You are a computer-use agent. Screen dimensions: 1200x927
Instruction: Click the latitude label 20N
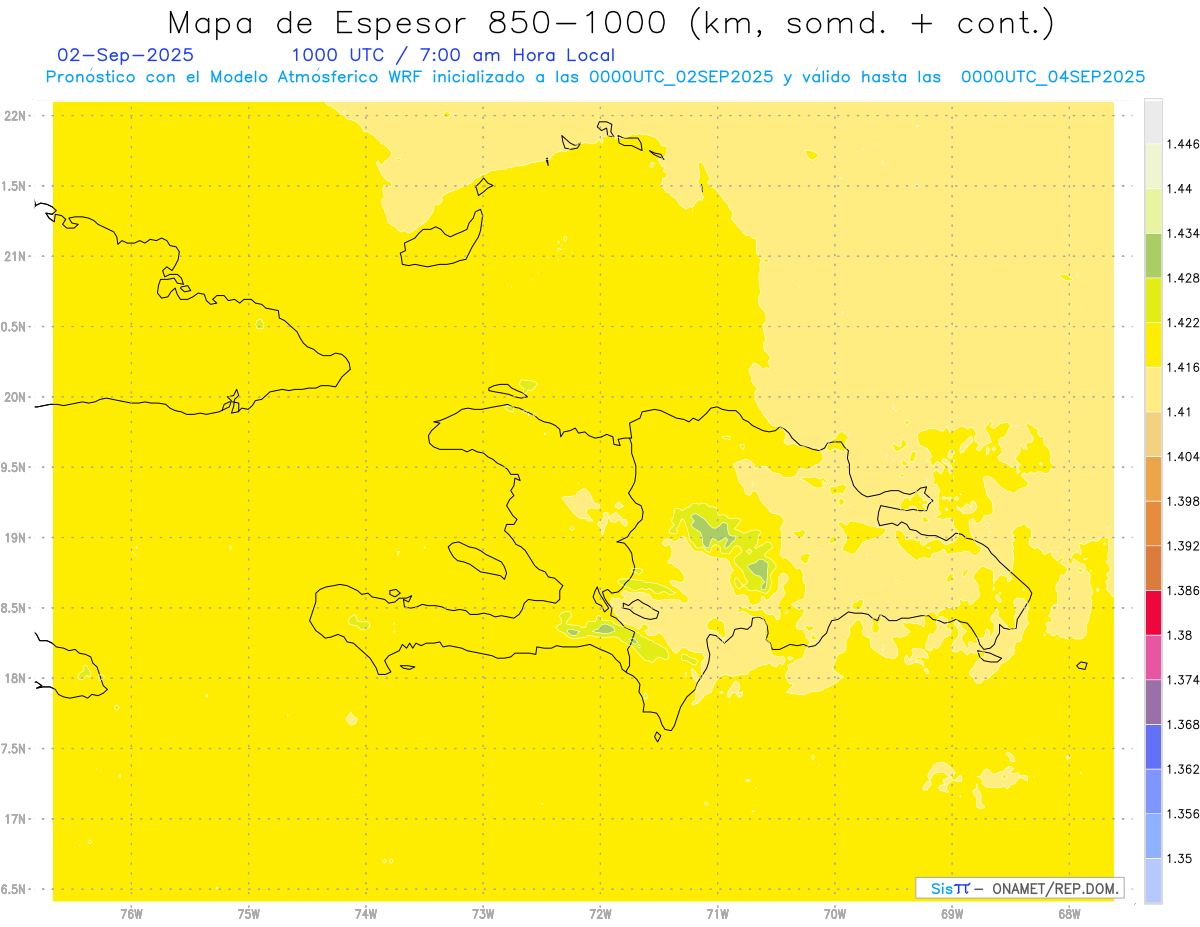click(x=15, y=397)
